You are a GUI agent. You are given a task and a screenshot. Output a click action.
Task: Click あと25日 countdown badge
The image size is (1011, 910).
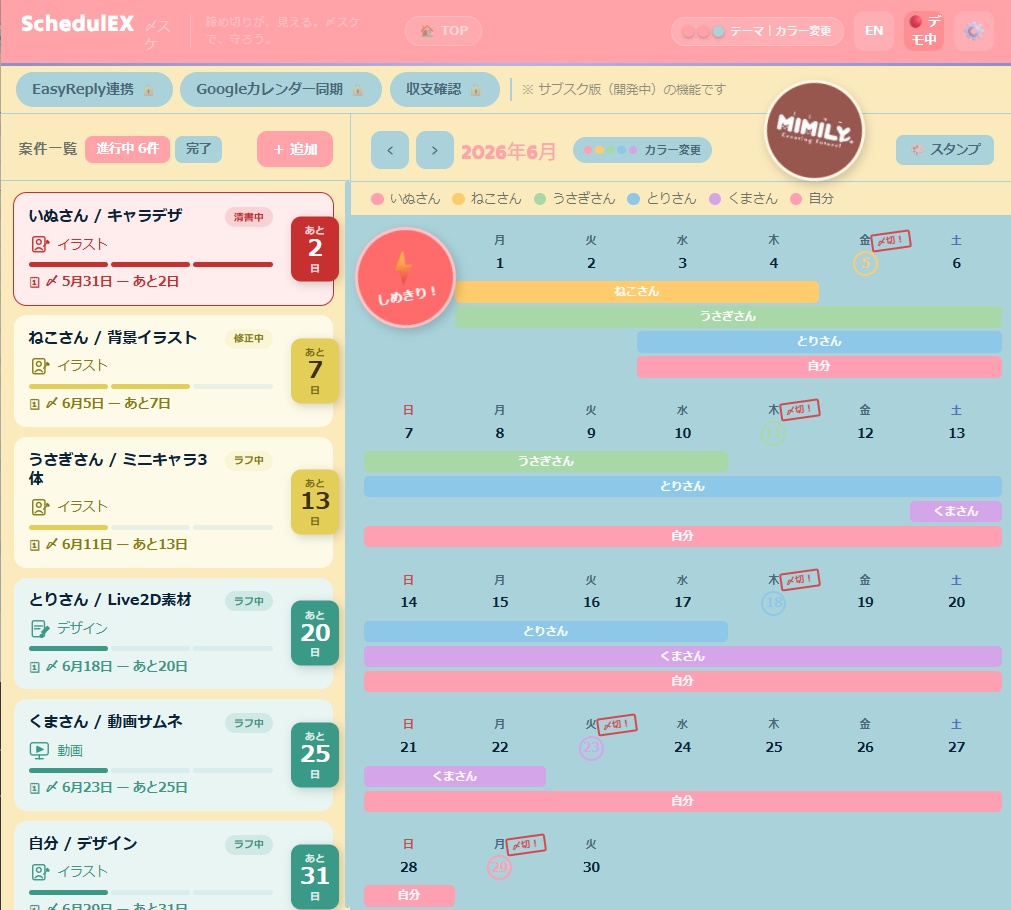pyautogui.click(x=315, y=755)
